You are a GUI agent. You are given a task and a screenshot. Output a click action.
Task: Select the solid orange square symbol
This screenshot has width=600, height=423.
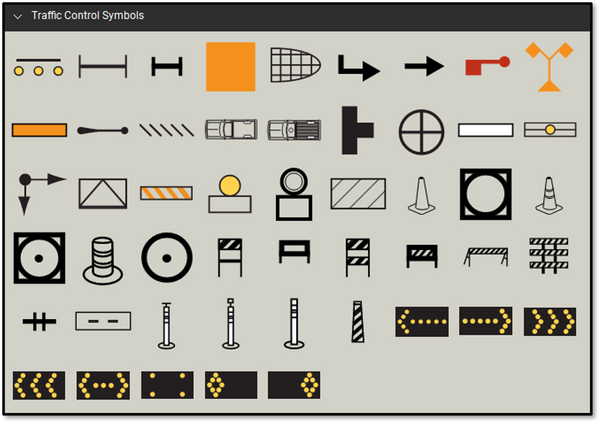[x=231, y=67]
